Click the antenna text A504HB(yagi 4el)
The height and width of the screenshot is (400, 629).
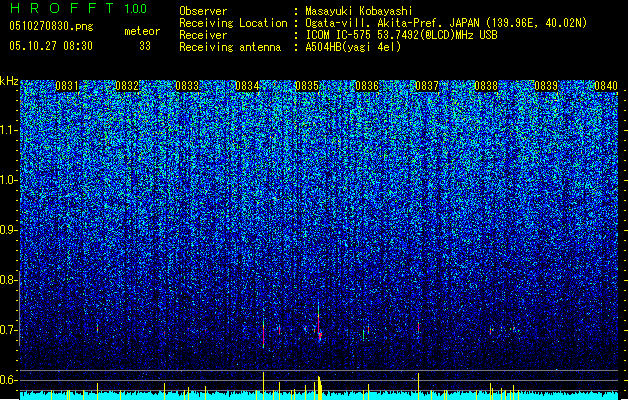pos(353,47)
